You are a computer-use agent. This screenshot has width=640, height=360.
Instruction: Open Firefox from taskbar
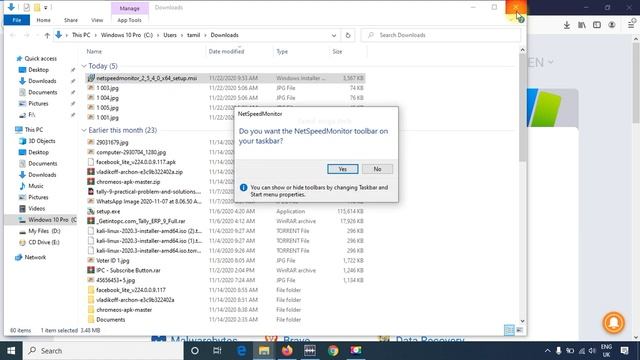(287, 351)
